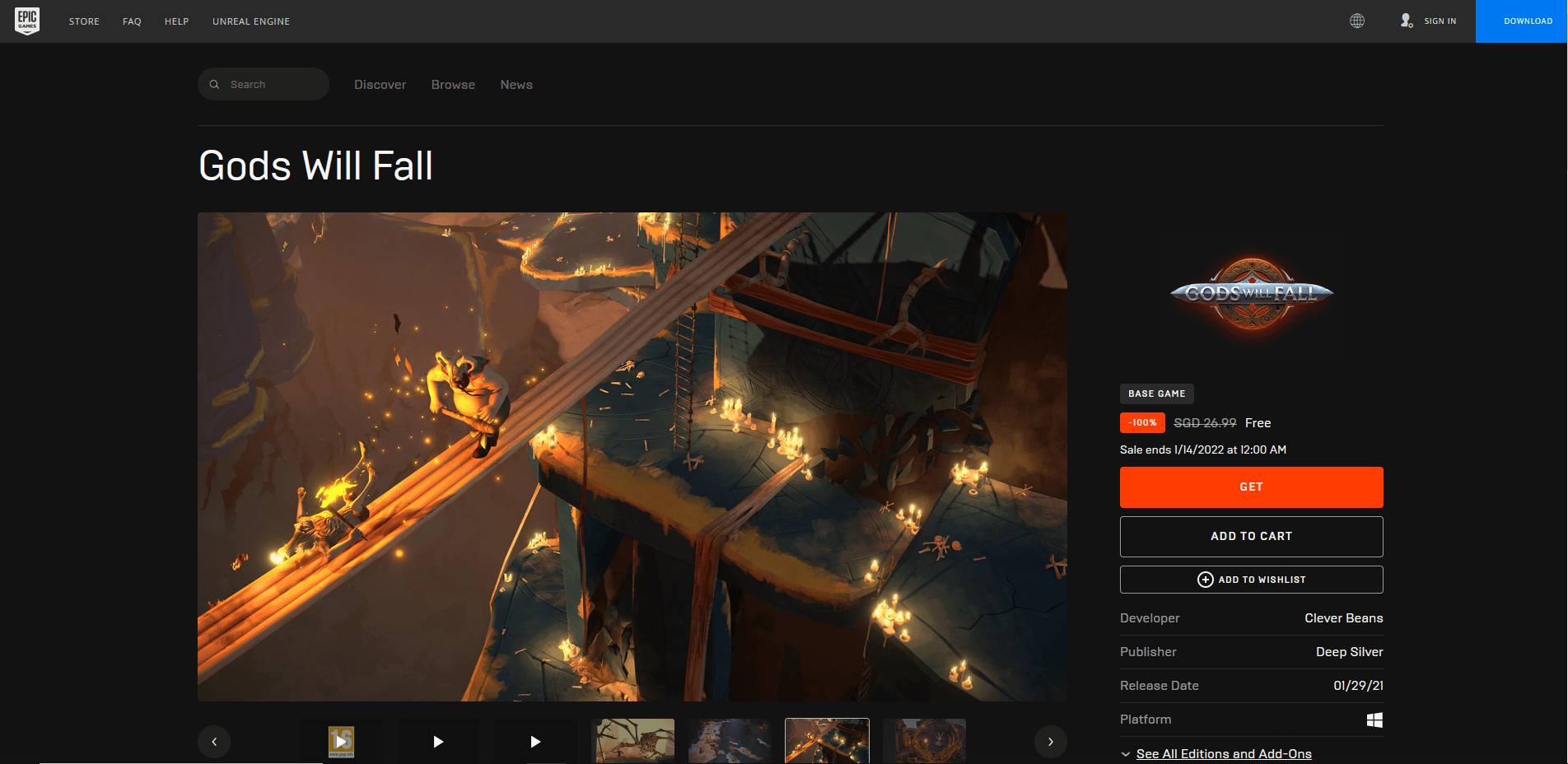The width and height of the screenshot is (1568, 764).
Task: Click the orange GET button
Action: [1251, 487]
